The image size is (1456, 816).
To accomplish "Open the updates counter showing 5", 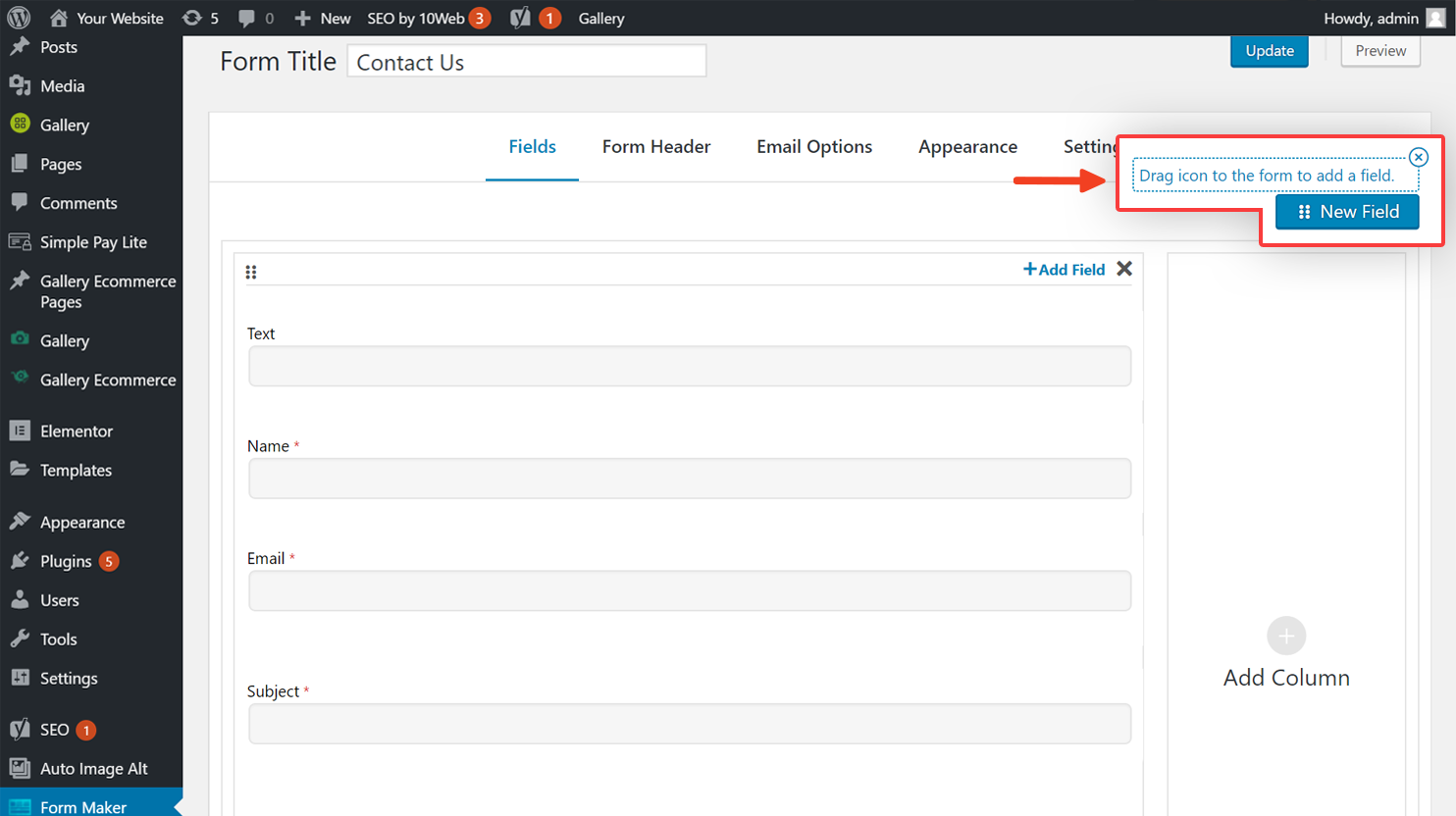I will click(200, 18).
